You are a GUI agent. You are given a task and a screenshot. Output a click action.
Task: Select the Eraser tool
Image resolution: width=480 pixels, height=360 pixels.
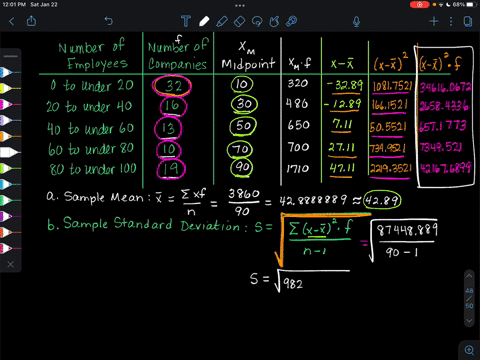click(x=240, y=22)
